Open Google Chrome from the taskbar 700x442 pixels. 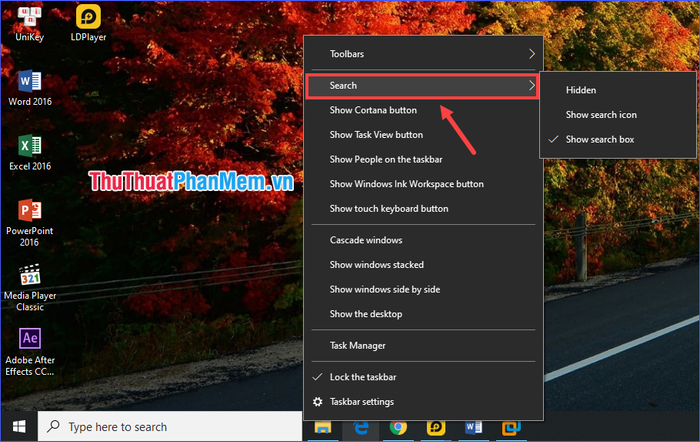coord(398,428)
